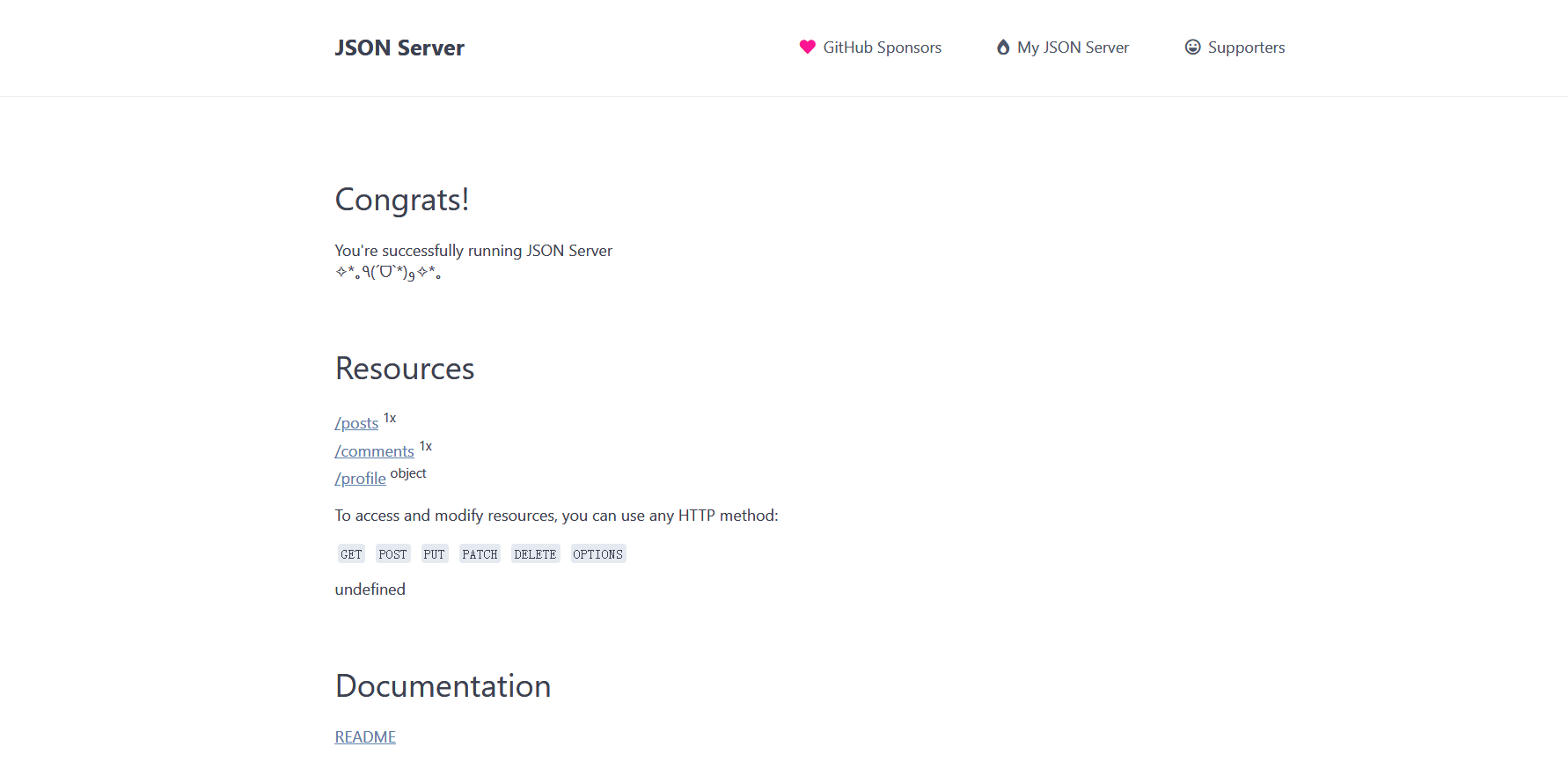Click the Congrats! heading

(402, 200)
